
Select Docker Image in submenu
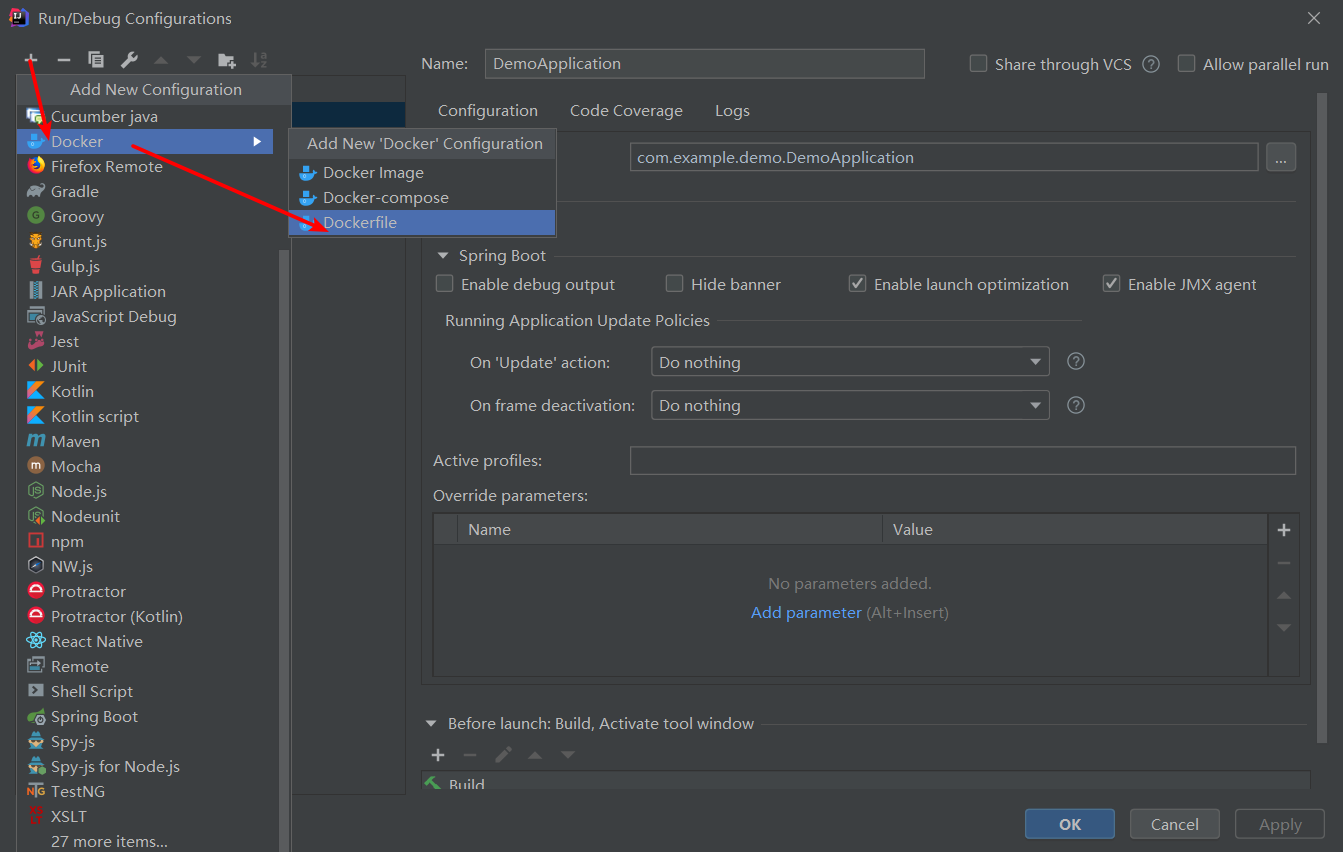pyautogui.click(x=422, y=172)
